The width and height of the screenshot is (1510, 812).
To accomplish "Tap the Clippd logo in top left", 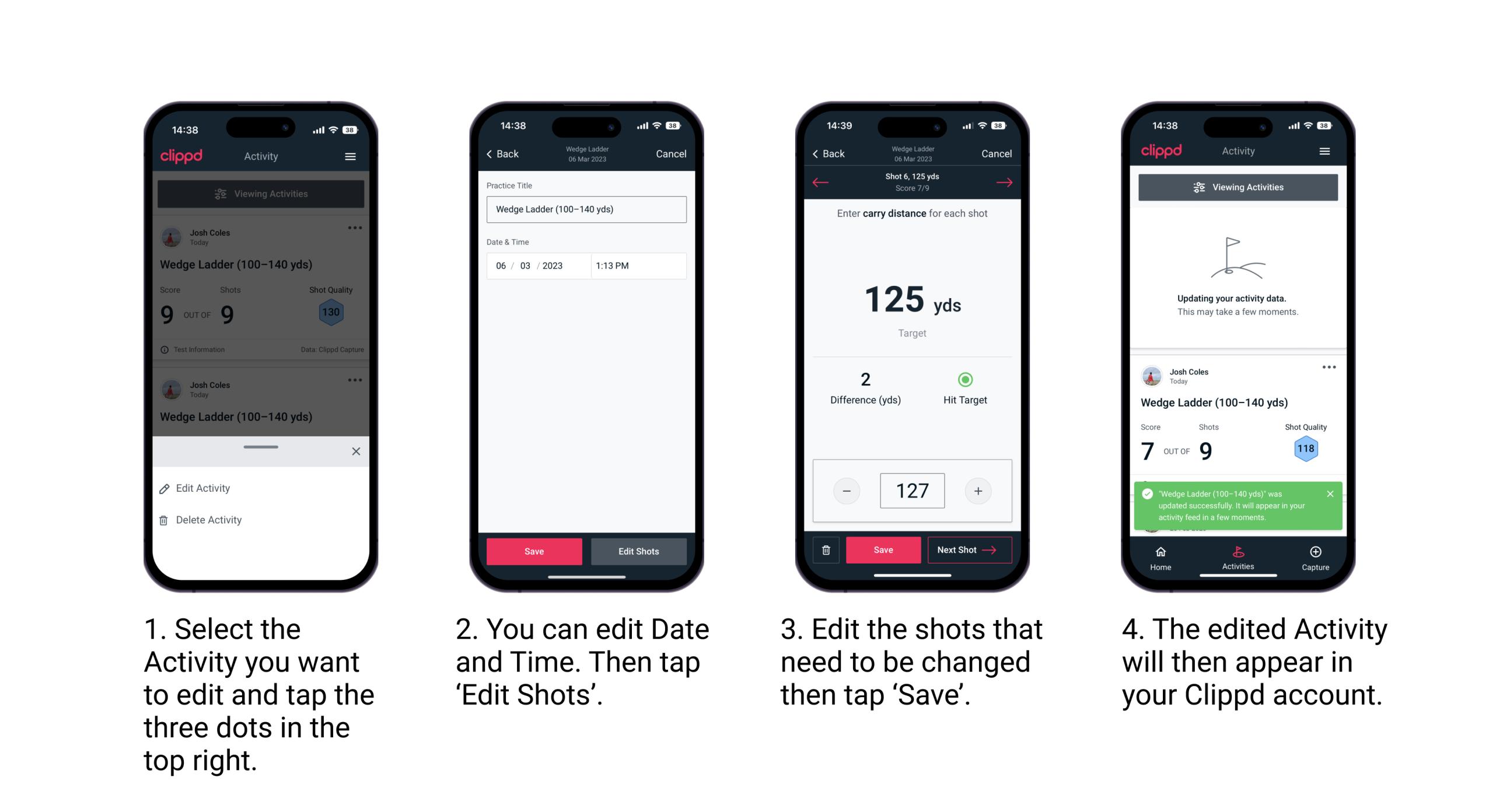I will pos(181,157).
